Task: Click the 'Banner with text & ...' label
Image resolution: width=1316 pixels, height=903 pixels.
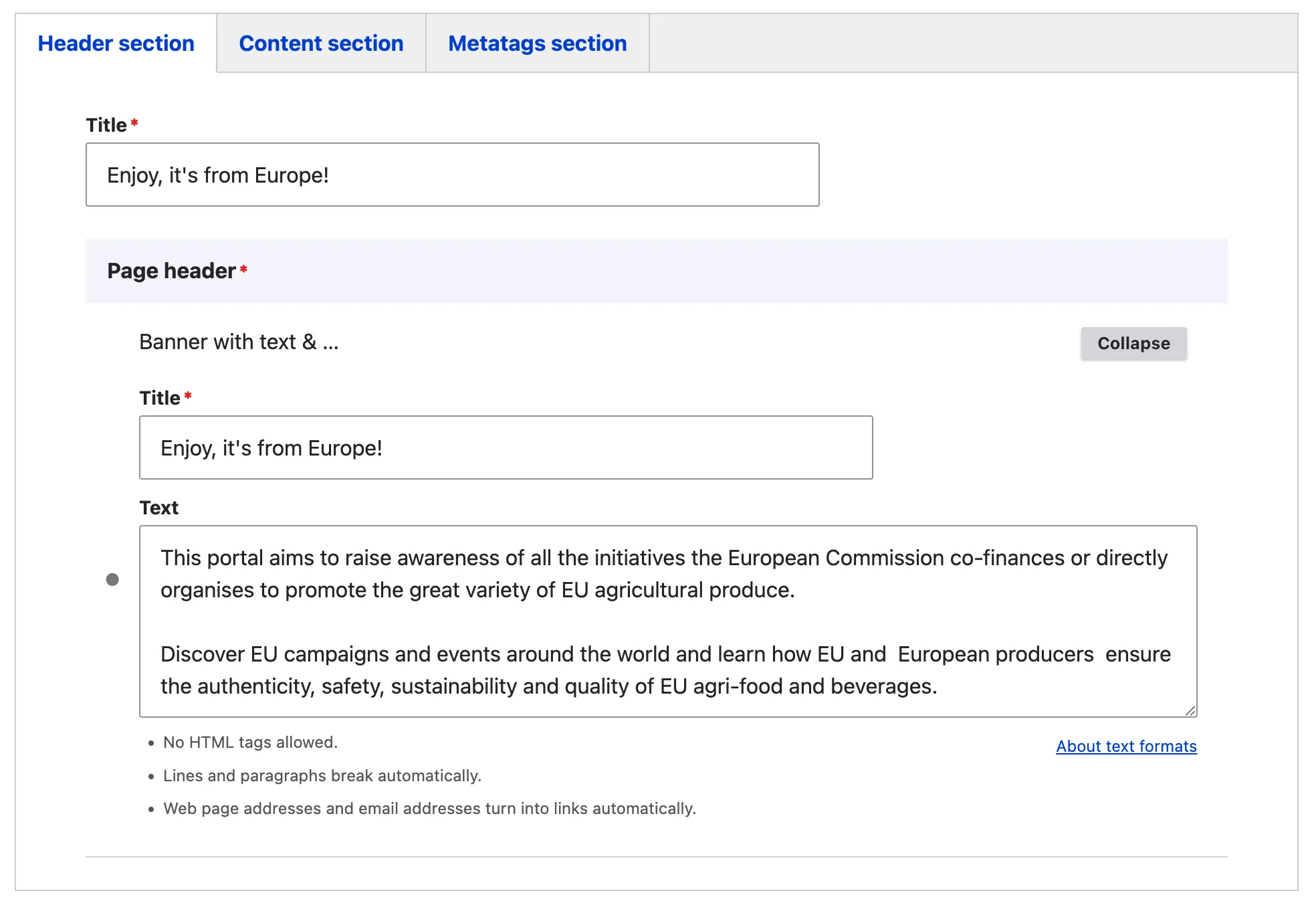Action: [x=239, y=342]
